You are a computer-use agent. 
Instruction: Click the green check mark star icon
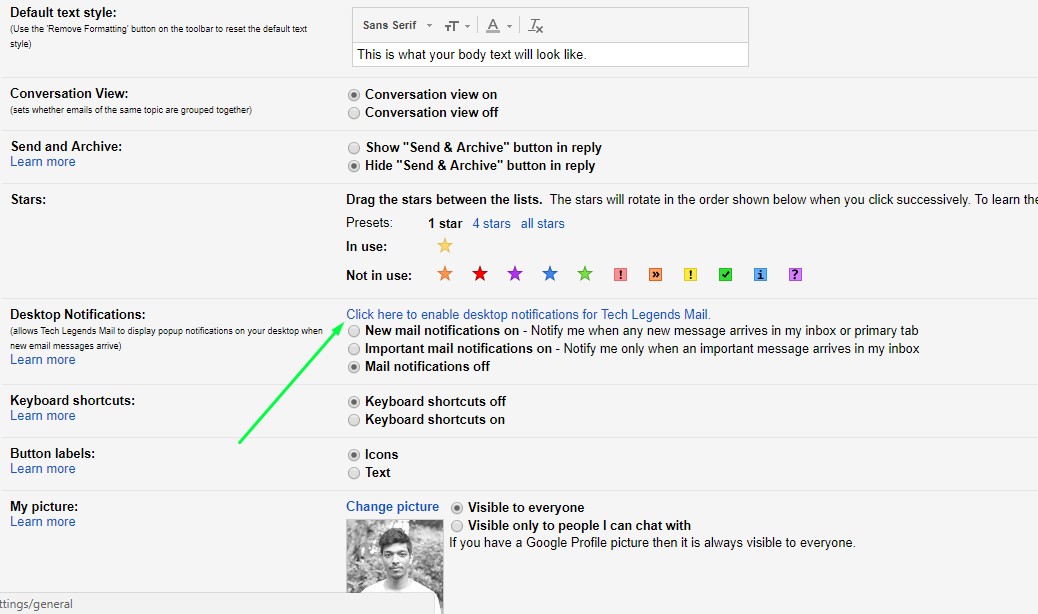[725, 273]
